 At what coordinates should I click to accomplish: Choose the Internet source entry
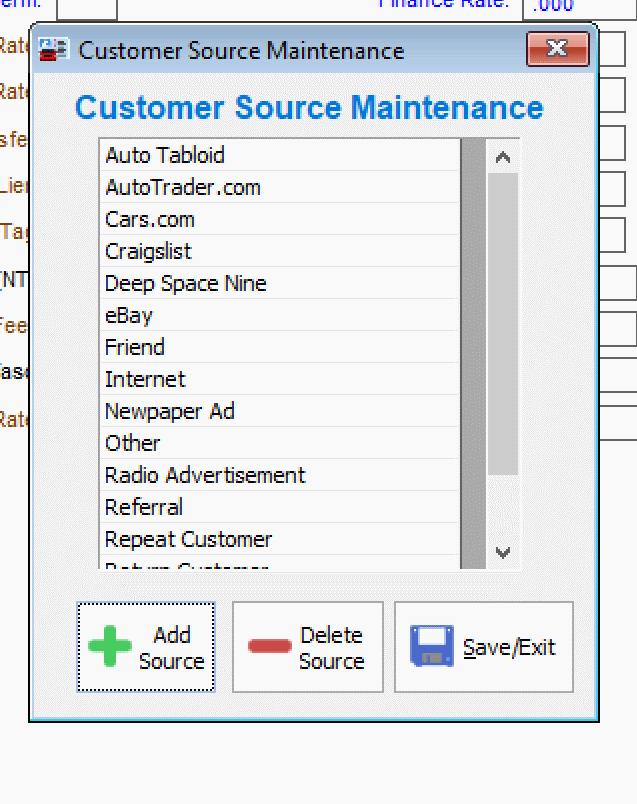[280, 379]
